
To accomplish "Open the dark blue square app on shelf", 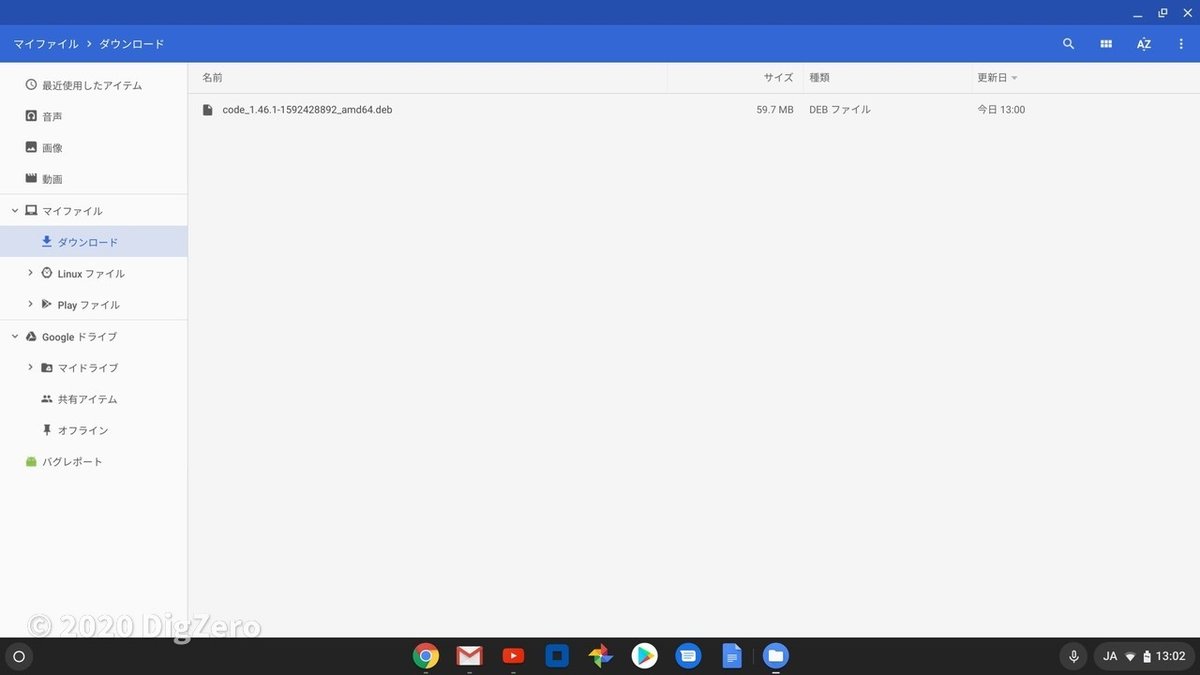I will [557, 656].
